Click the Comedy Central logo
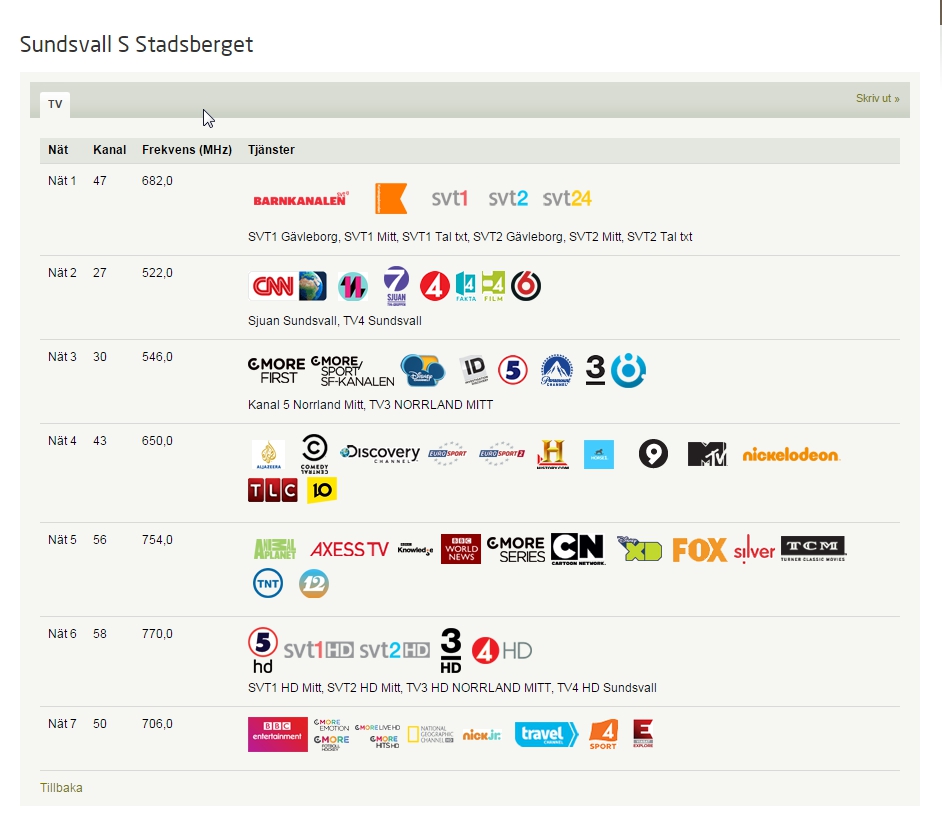The image size is (942, 823). point(314,454)
